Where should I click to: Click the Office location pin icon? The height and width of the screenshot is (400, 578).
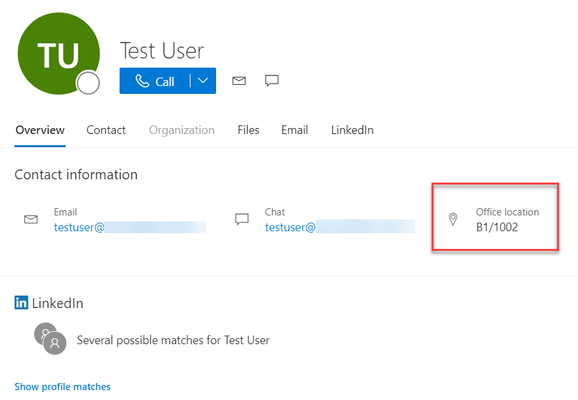[x=453, y=219]
